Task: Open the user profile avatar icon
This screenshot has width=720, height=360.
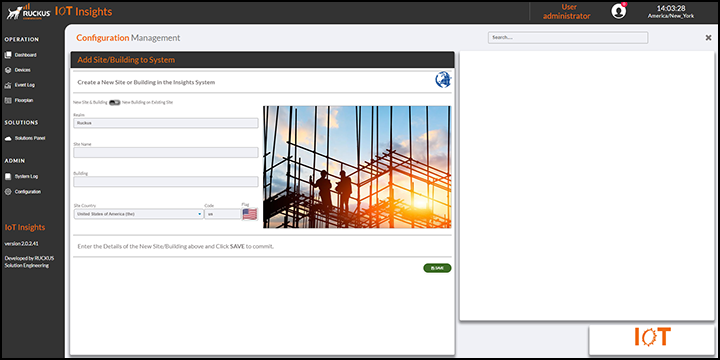Action: [619, 11]
